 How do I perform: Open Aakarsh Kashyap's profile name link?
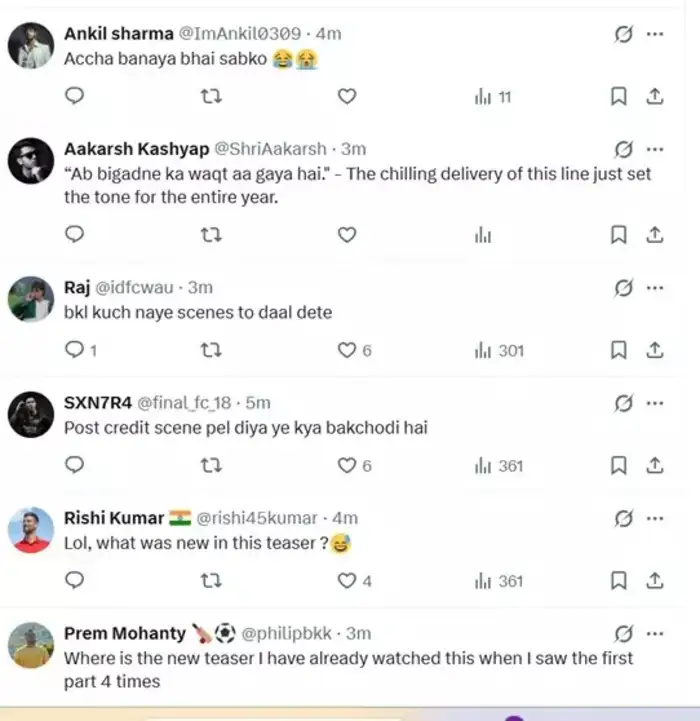click(x=136, y=149)
